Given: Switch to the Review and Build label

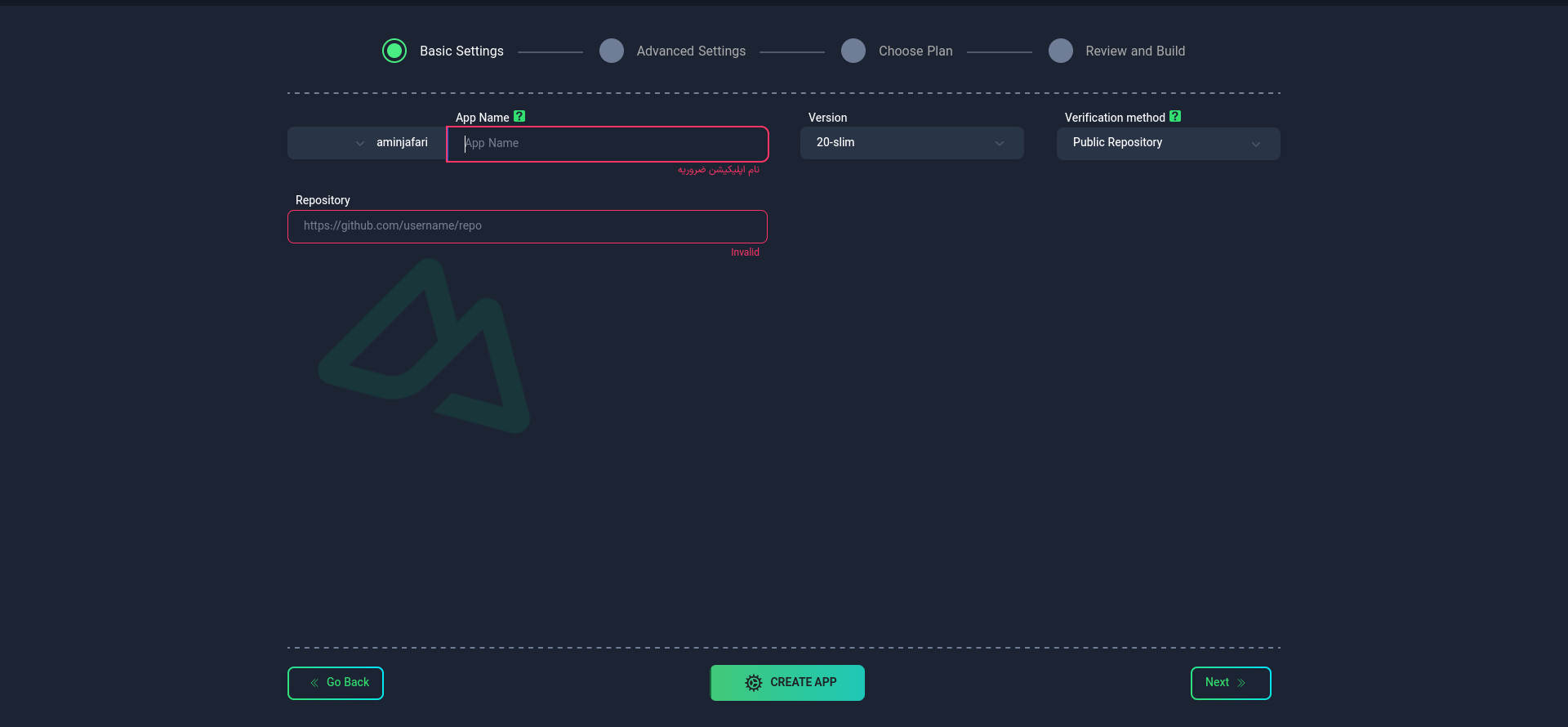Looking at the screenshot, I should tap(1135, 51).
